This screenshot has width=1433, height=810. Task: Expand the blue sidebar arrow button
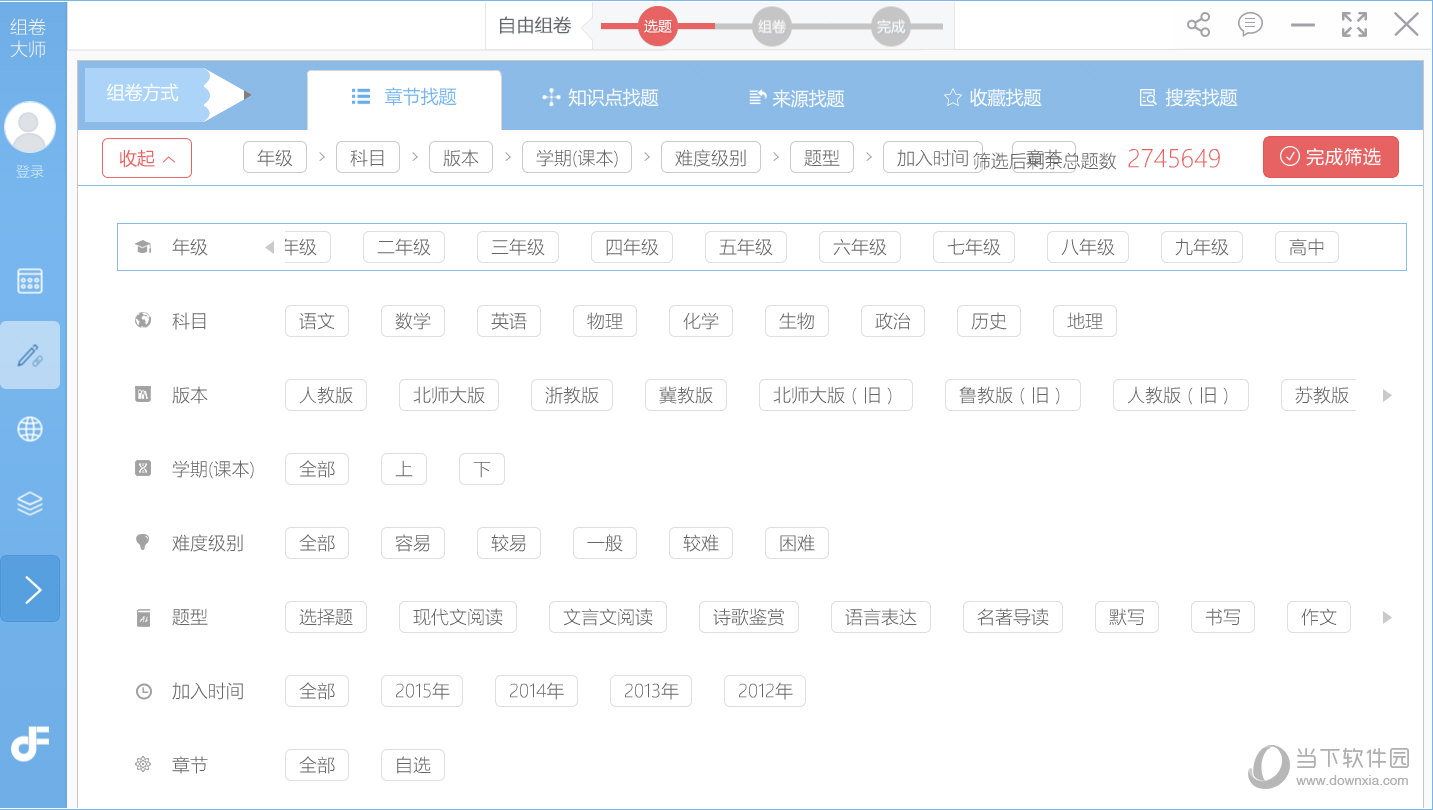pyautogui.click(x=30, y=589)
